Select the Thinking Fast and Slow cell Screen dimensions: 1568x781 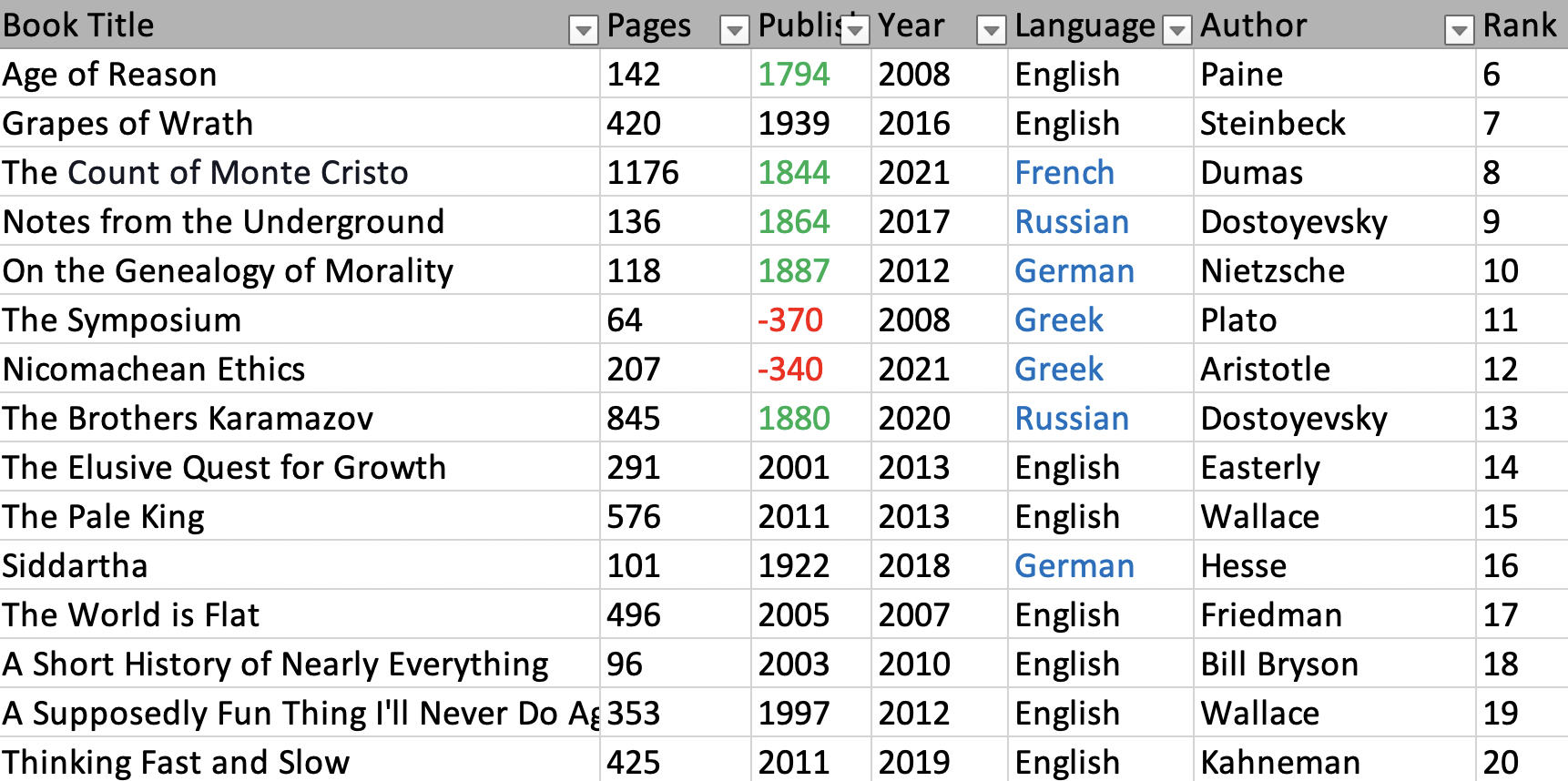(177, 763)
